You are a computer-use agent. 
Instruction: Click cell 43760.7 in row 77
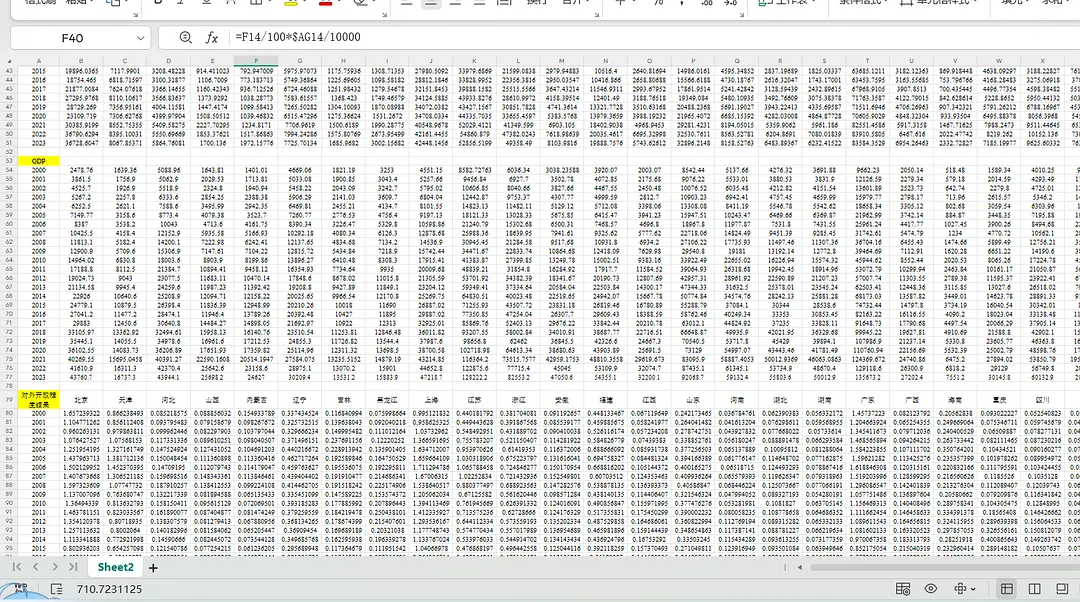tap(81, 377)
